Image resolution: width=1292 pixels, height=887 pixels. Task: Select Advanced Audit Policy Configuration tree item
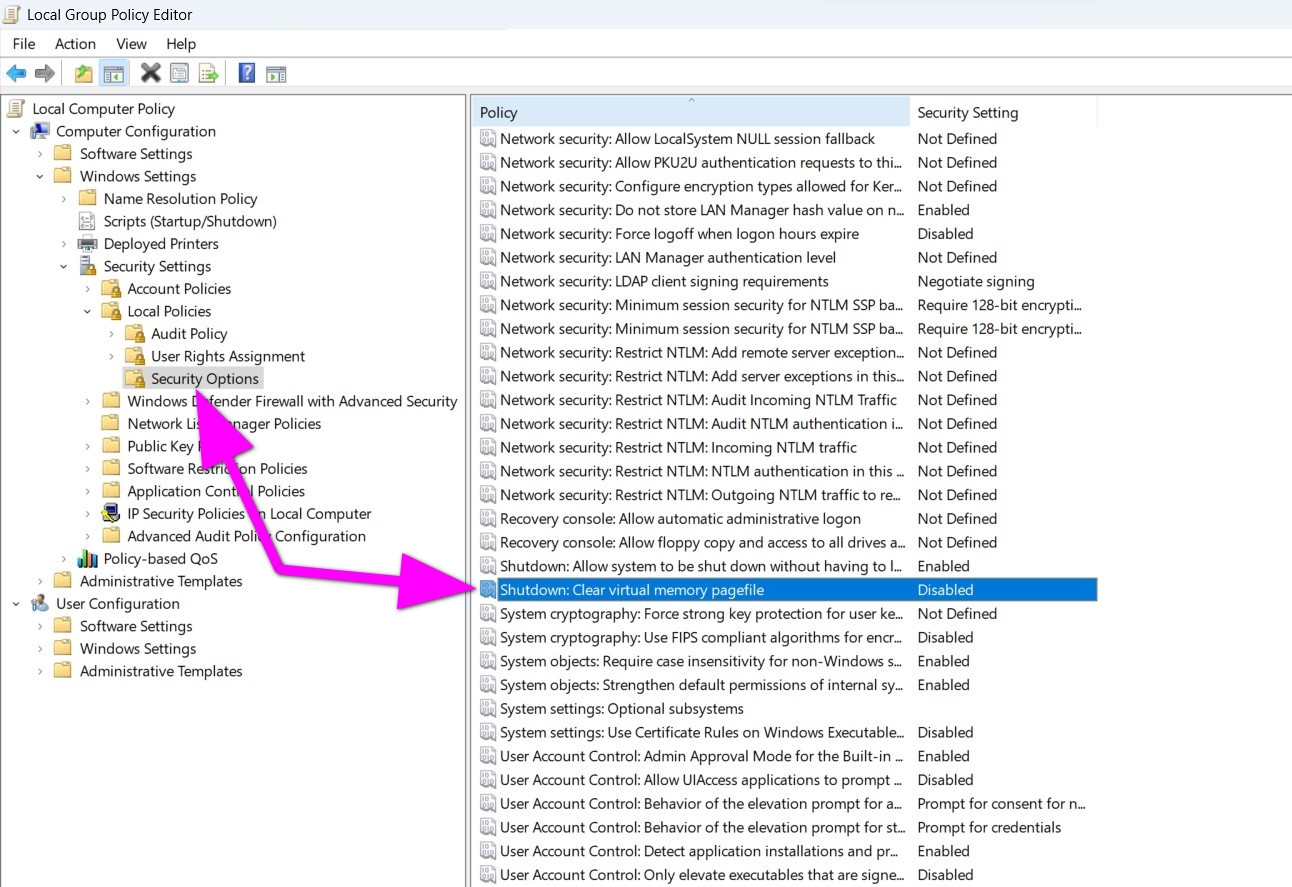pyautogui.click(x=246, y=536)
